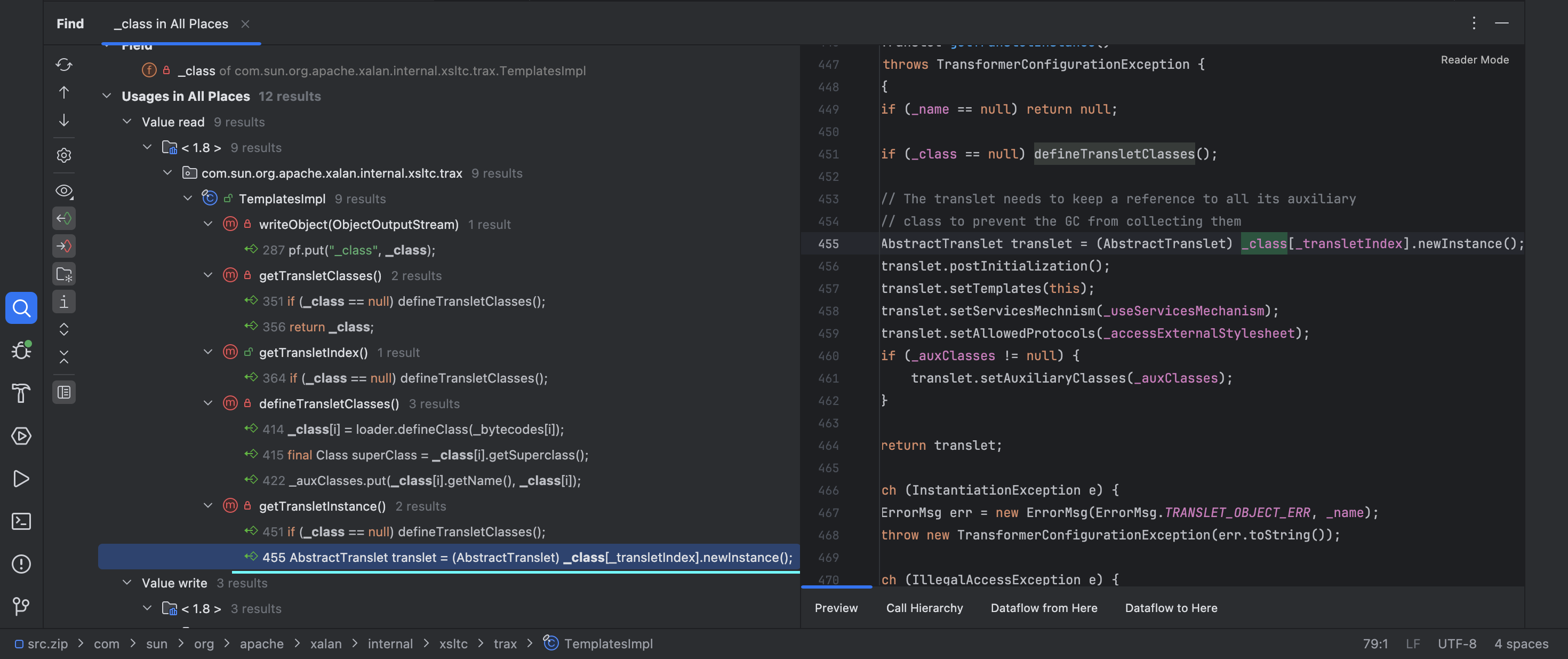1568x659 pixels.
Task: Toggle the Preview usages eye icon
Action: pyautogui.click(x=64, y=190)
